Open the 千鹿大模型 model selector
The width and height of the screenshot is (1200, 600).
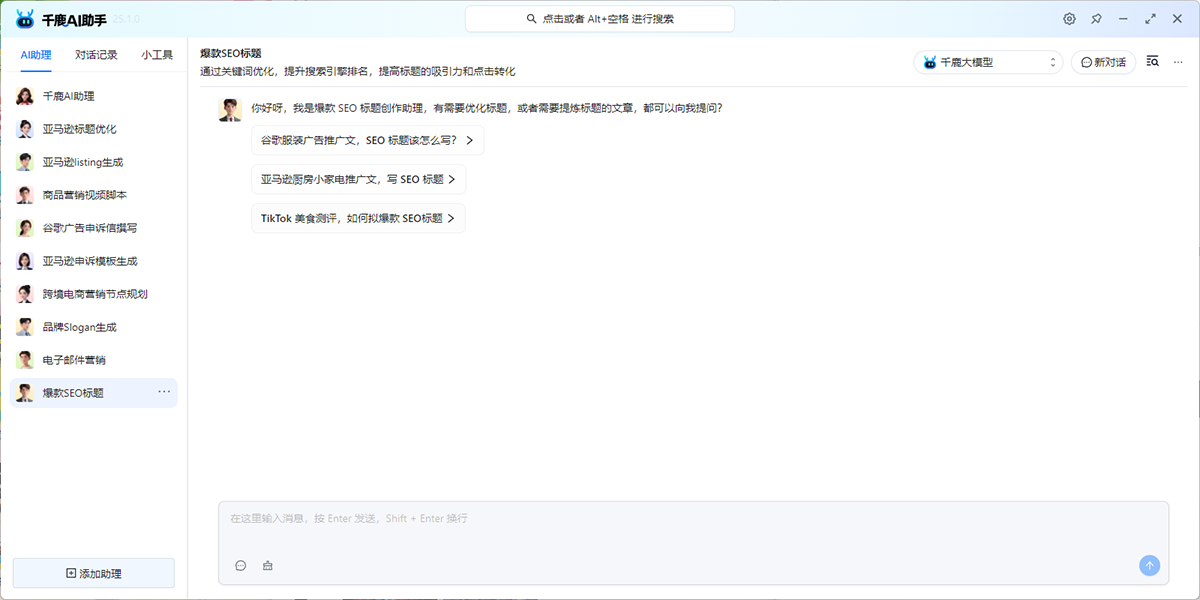coord(987,61)
